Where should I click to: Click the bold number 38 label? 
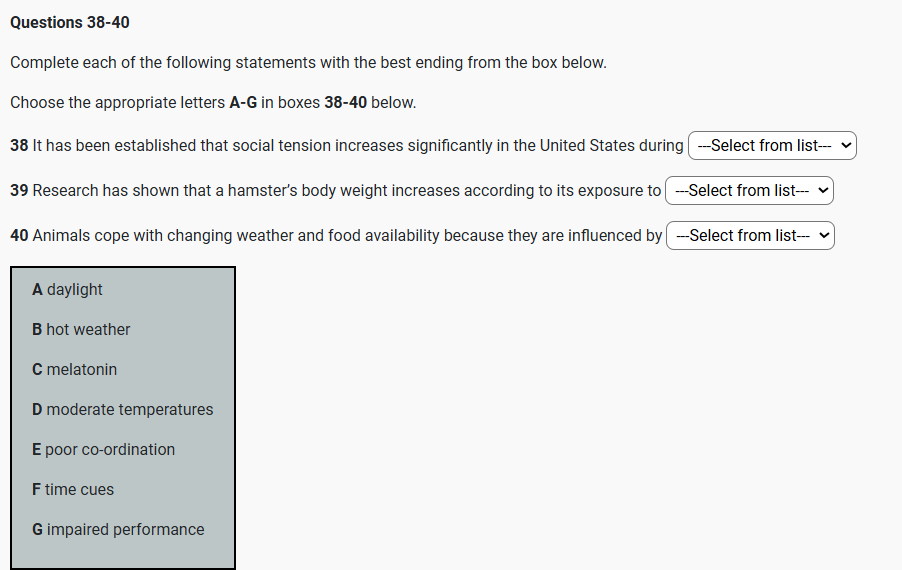(19, 146)
